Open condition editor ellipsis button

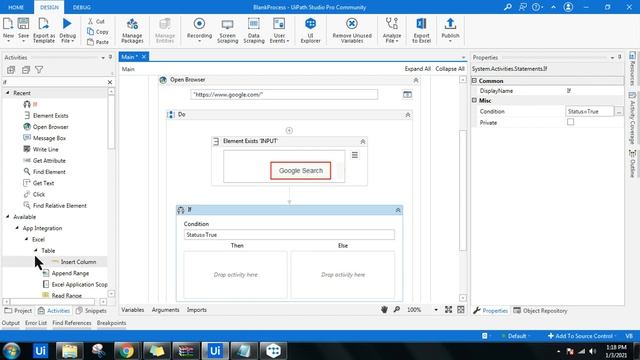619,111
